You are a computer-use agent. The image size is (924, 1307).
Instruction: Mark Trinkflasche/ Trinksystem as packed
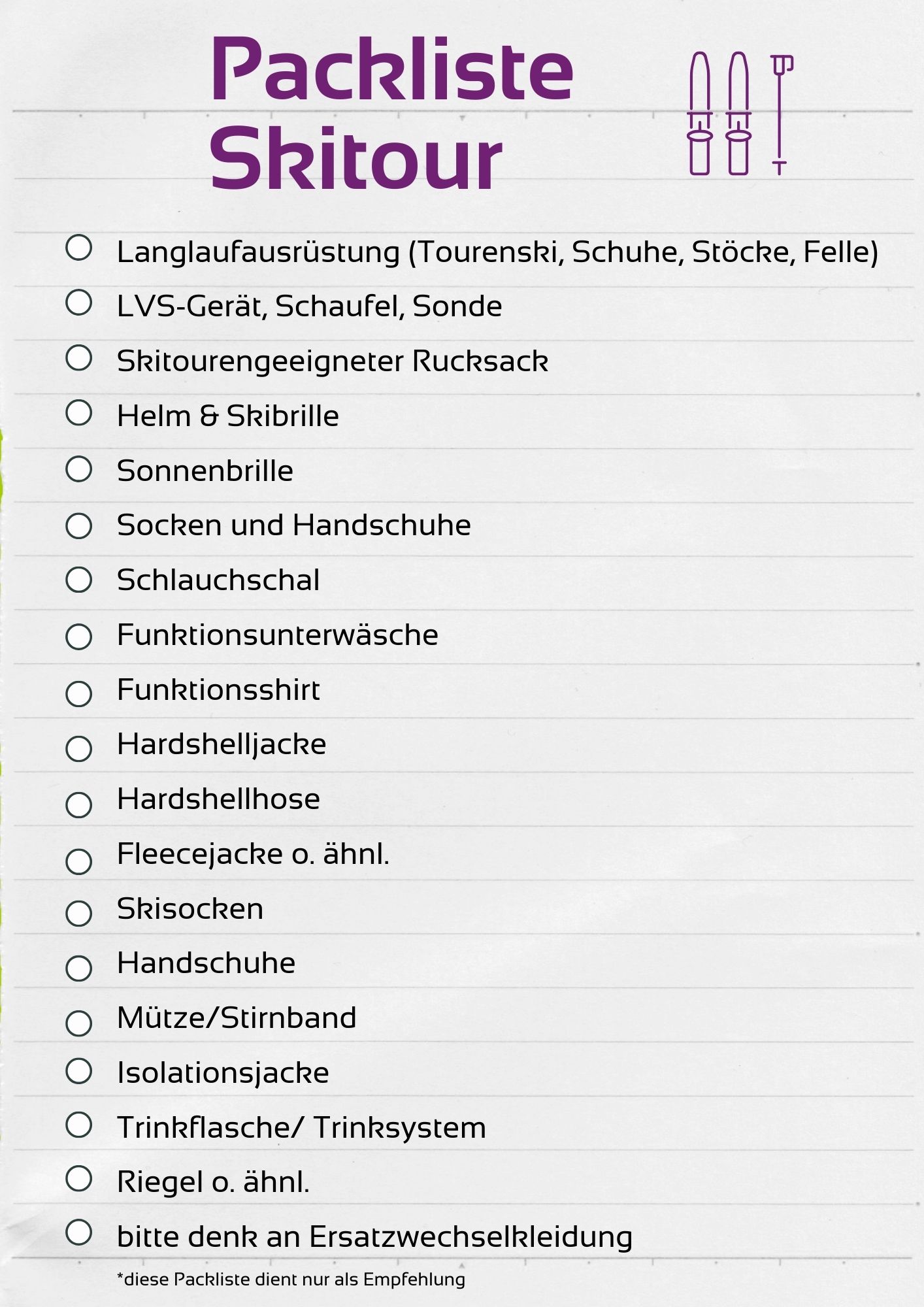79,1125
